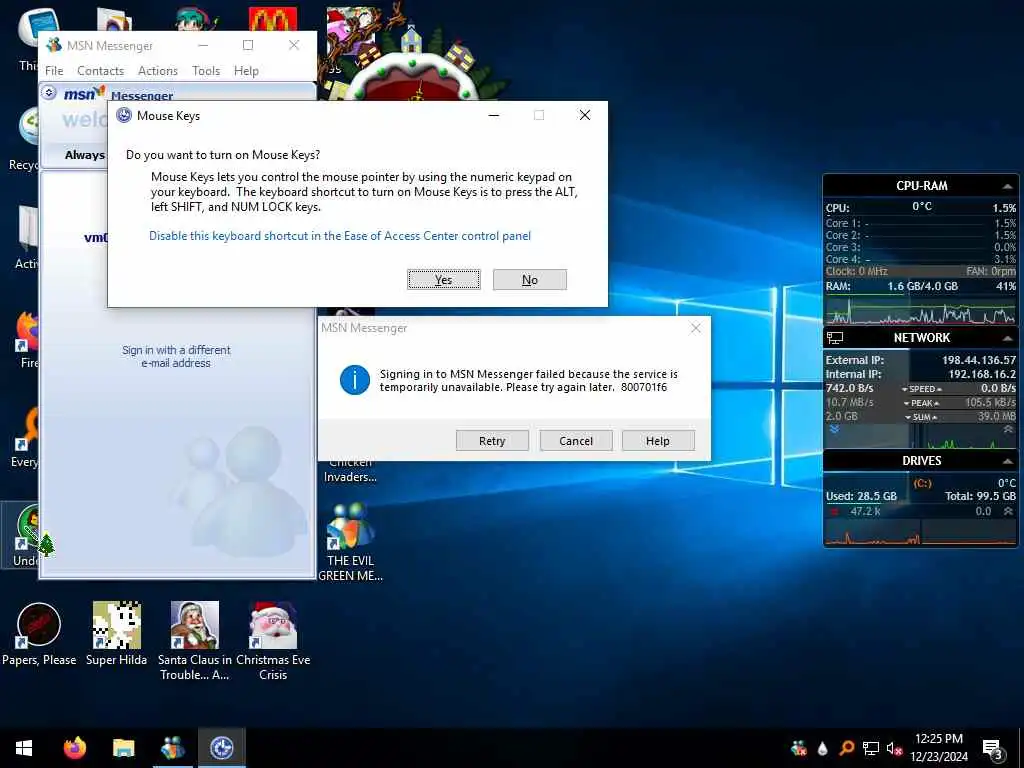
Task: Click the Used: 28.5 GB drive text
Action: click(861, 496)
